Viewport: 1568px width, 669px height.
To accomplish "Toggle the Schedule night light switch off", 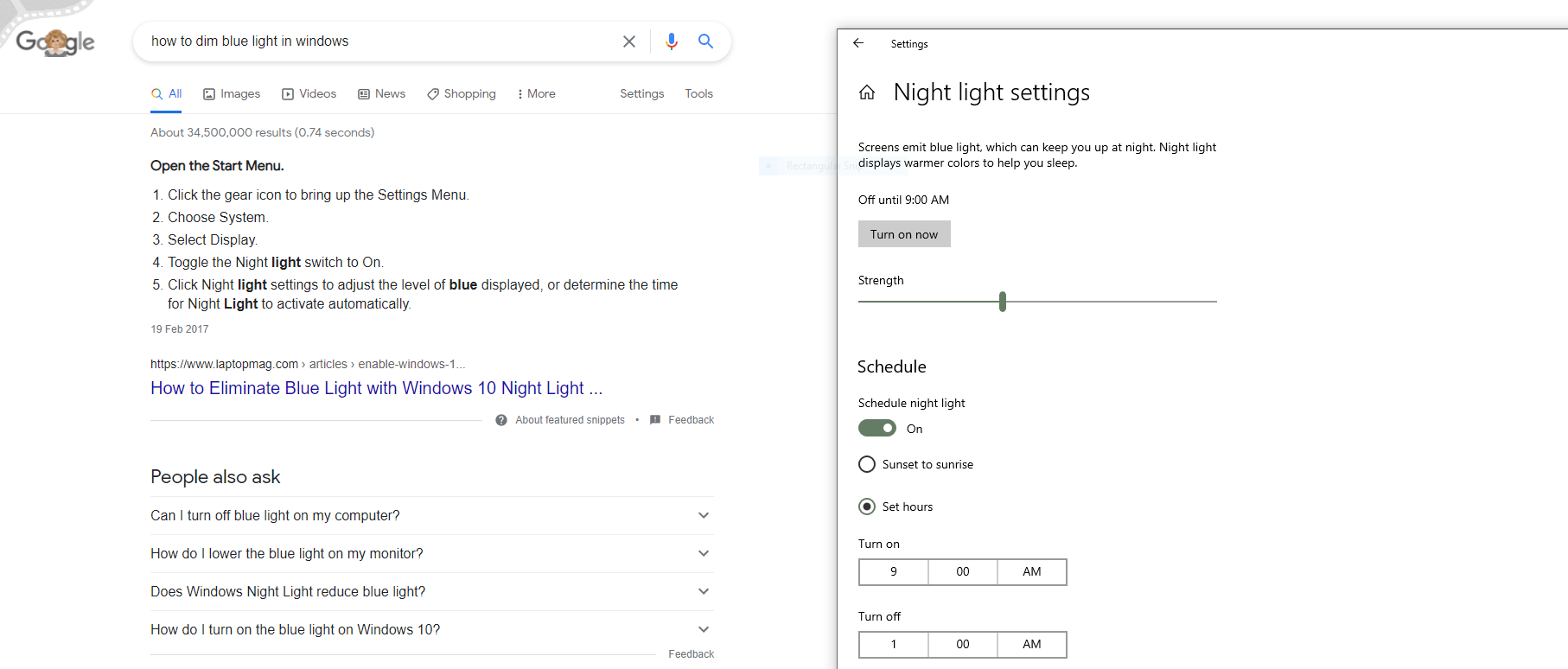I will click(877, 429).
